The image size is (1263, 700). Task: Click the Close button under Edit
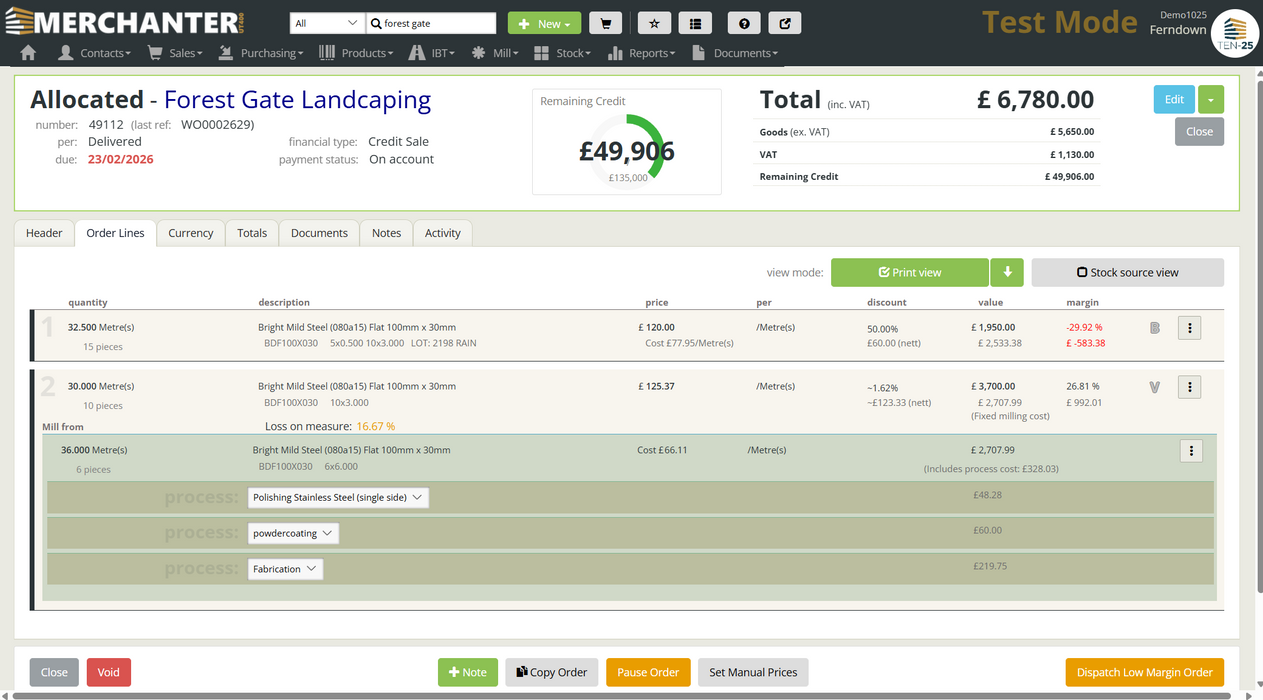pos(1199,132)
